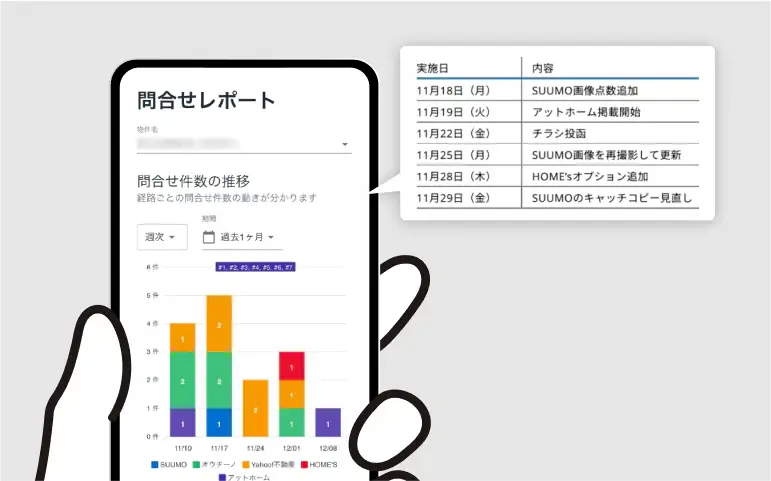Click the orange 11/24 bar
The height and width of the screenshot is (481, 771).
tap(255, 408)
